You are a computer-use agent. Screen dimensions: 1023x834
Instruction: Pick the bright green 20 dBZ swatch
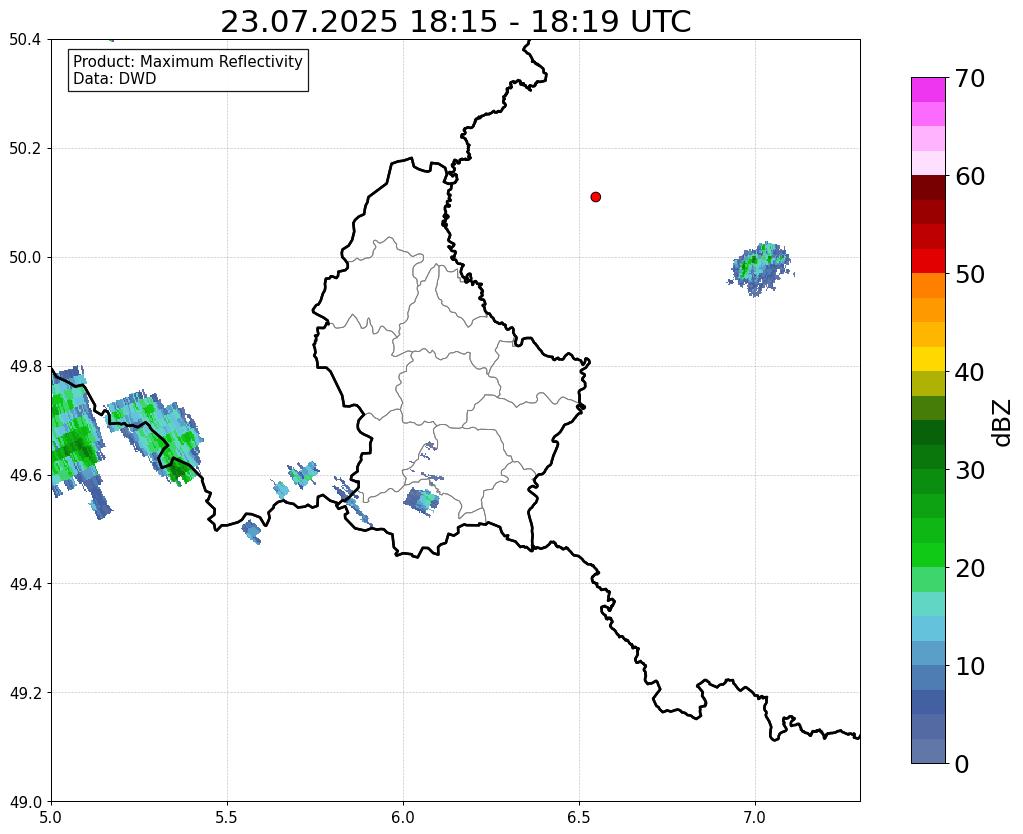(x=928, y=555)
